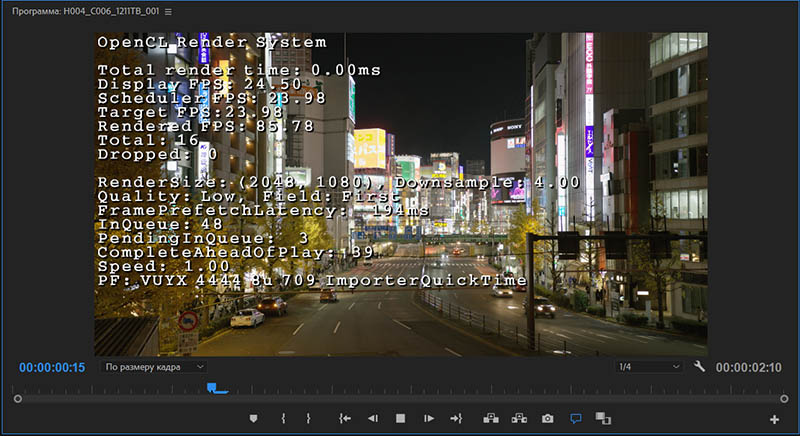
Task: Click the right zoom scrollbar handle
Action: (x=784, y=399)
